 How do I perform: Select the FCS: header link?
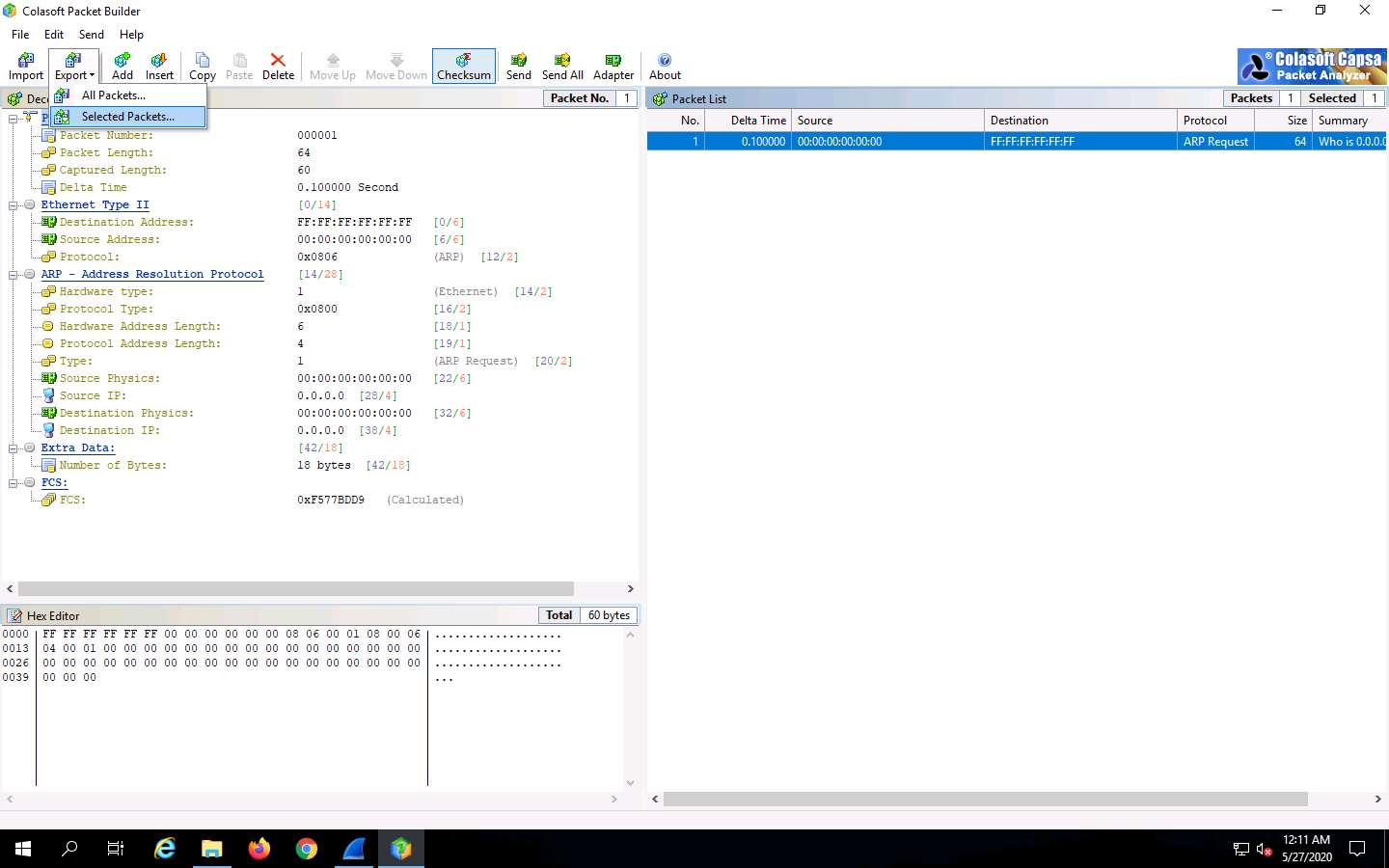pyautogui.click(x=54, y=483)
